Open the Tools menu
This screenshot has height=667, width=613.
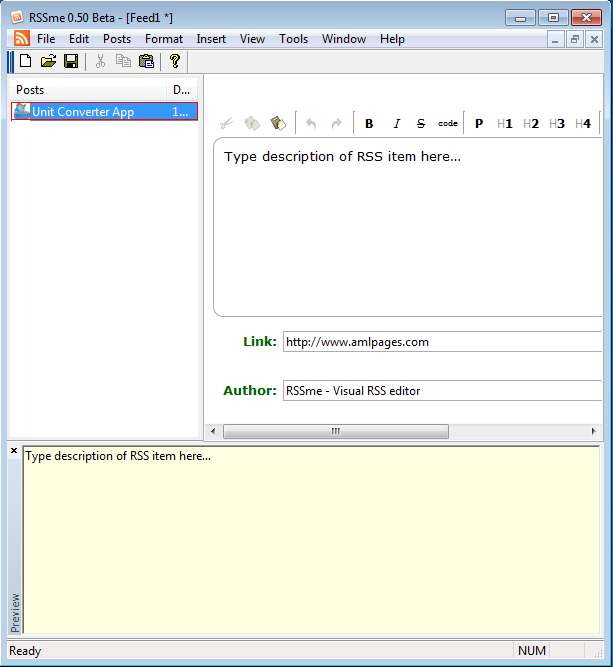coord(294,39)
